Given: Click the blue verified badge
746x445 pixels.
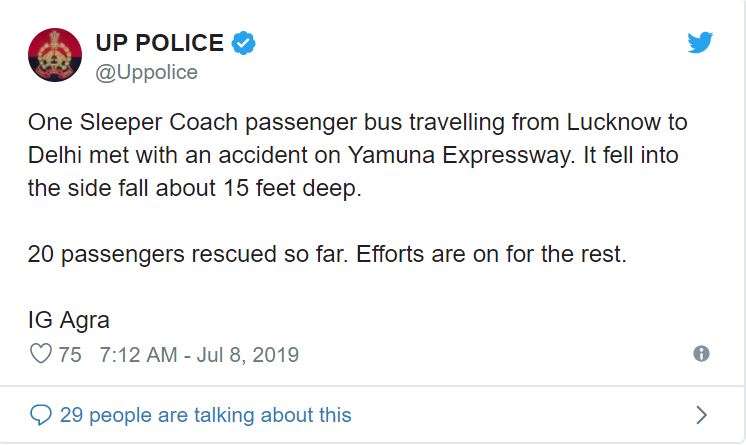Looking at the screenshot, I should pyautogui.click(x=244, y=43).
